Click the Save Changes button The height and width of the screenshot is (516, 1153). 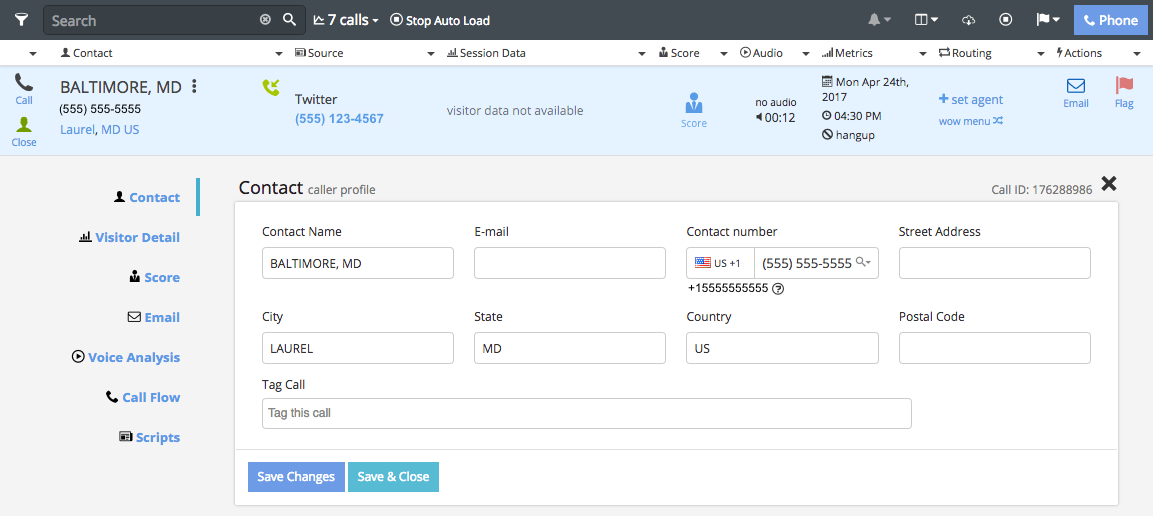coord(296,477)
